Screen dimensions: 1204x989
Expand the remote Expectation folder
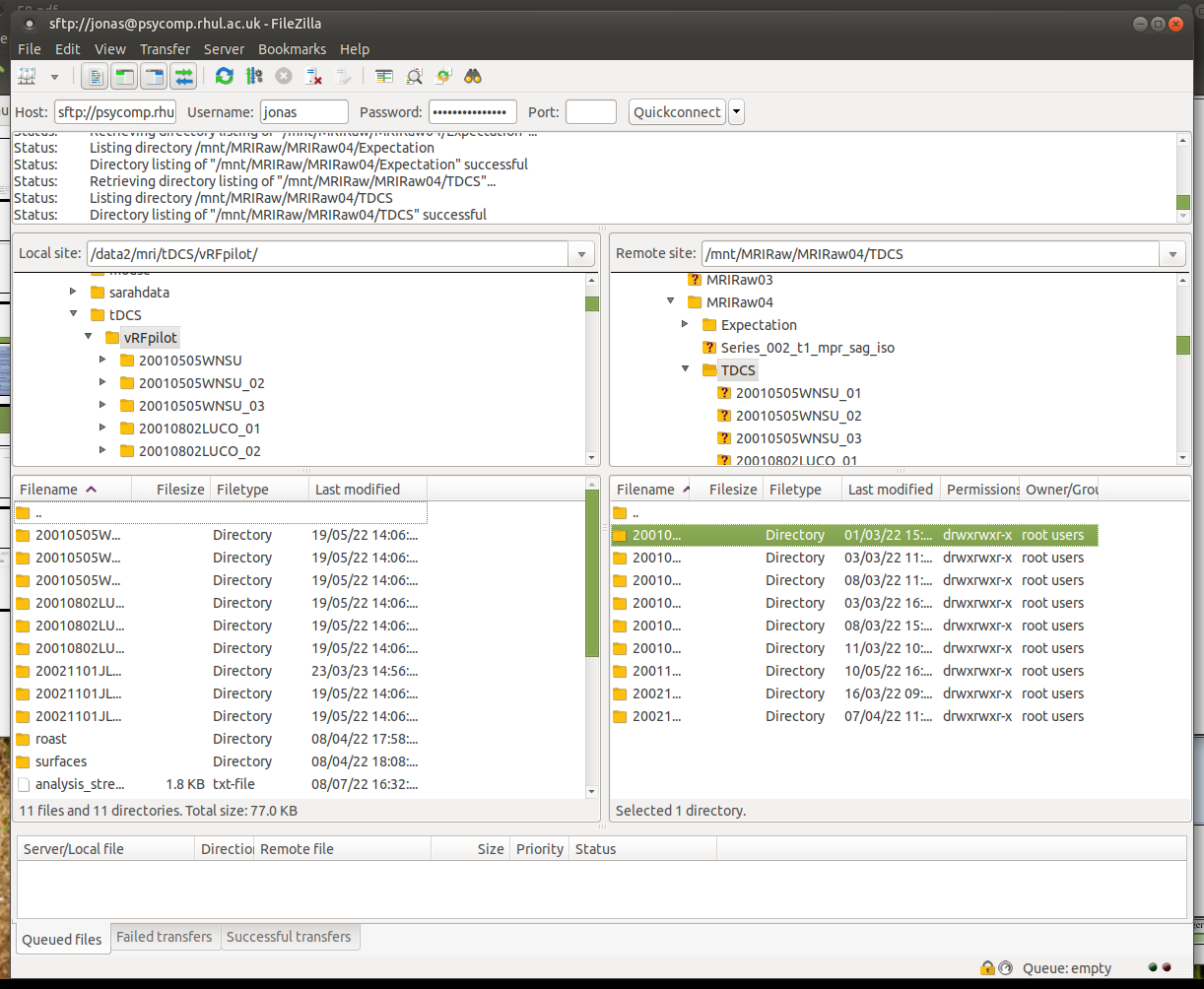tap(686, 325)
